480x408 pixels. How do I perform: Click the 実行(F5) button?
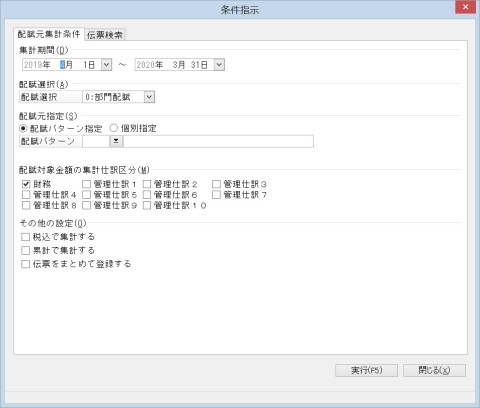click(366, 370)
